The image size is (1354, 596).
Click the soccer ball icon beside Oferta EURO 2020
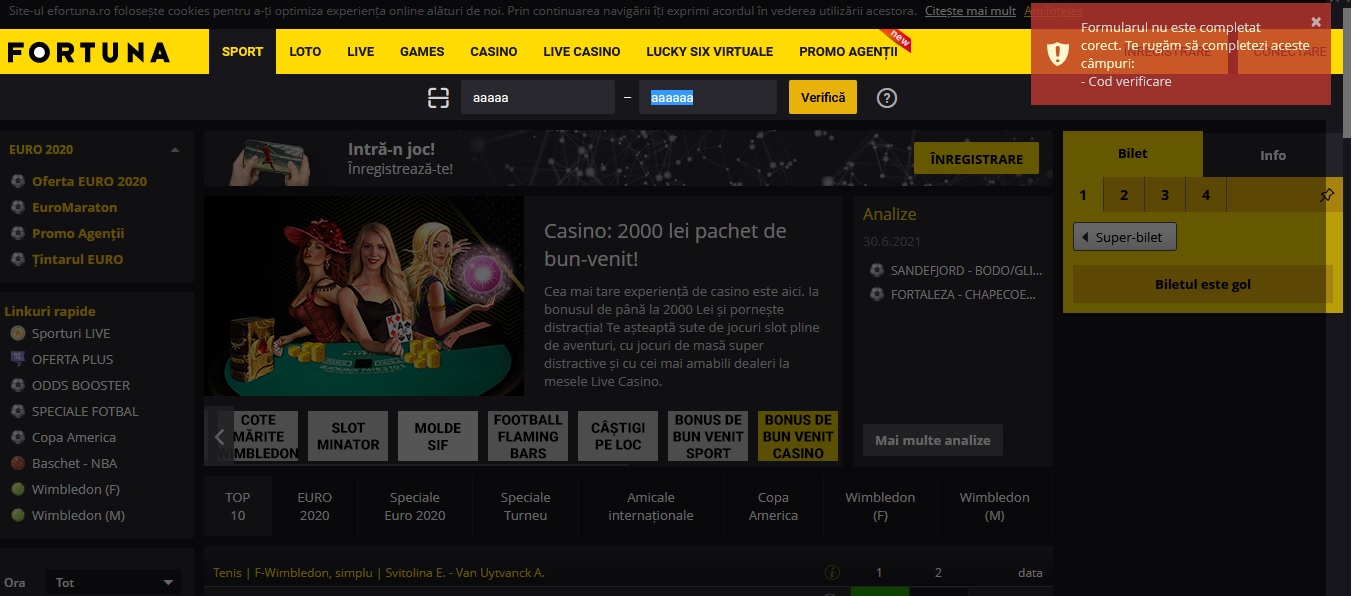[17, 181]
